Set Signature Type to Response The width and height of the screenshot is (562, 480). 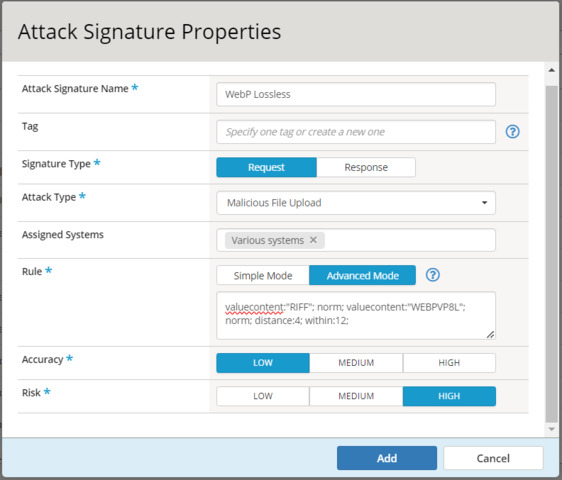pyautogui.click(x=366, y=167)
